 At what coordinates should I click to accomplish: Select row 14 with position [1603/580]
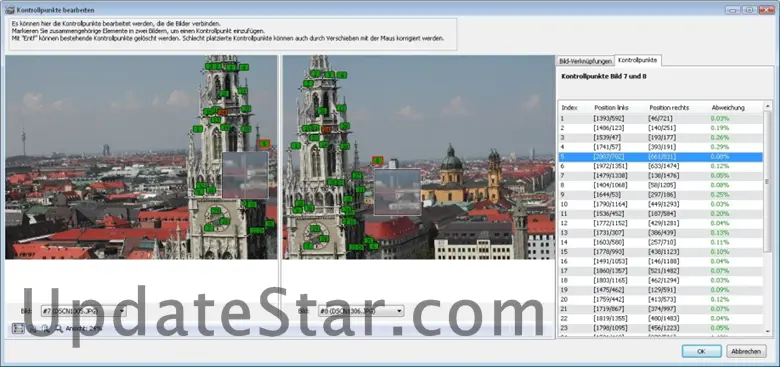(661, 242)
